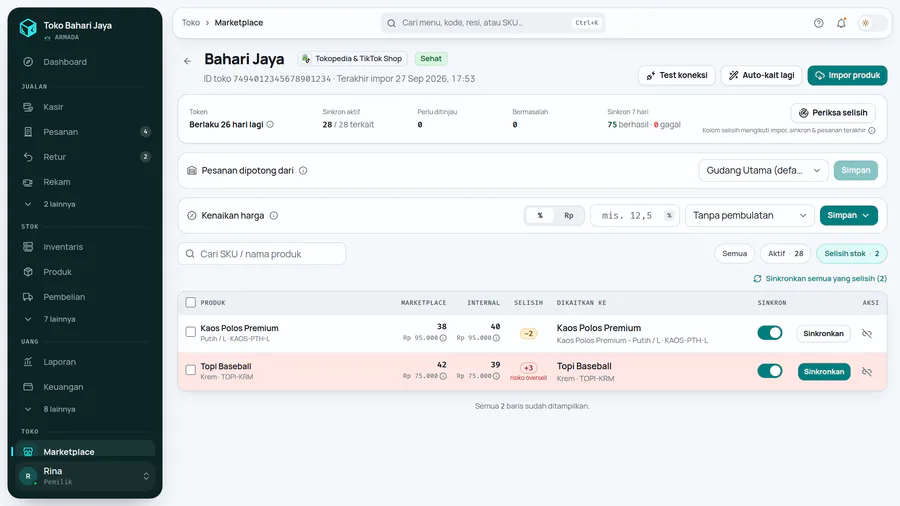Click the Pembelian truck icon
Screen dimensions: 900x506
(28, 297)
